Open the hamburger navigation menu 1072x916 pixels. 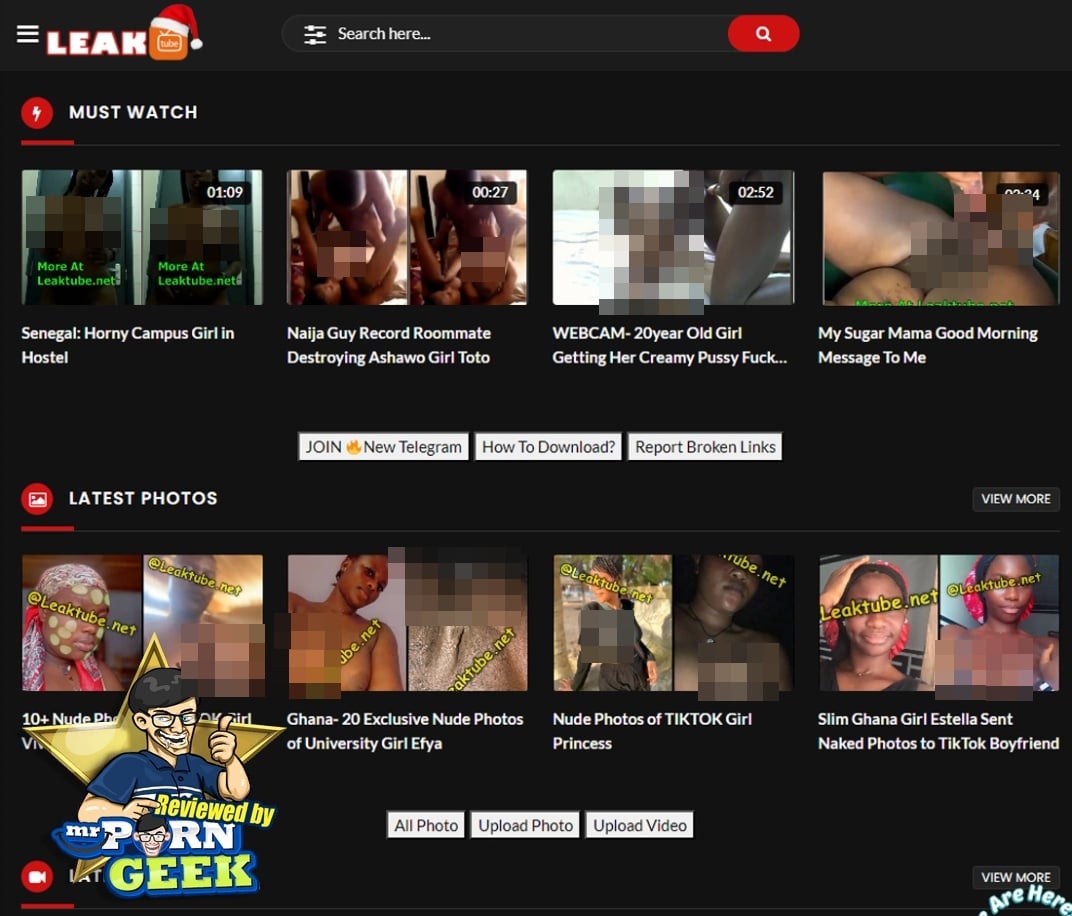(x=27, y=33)
